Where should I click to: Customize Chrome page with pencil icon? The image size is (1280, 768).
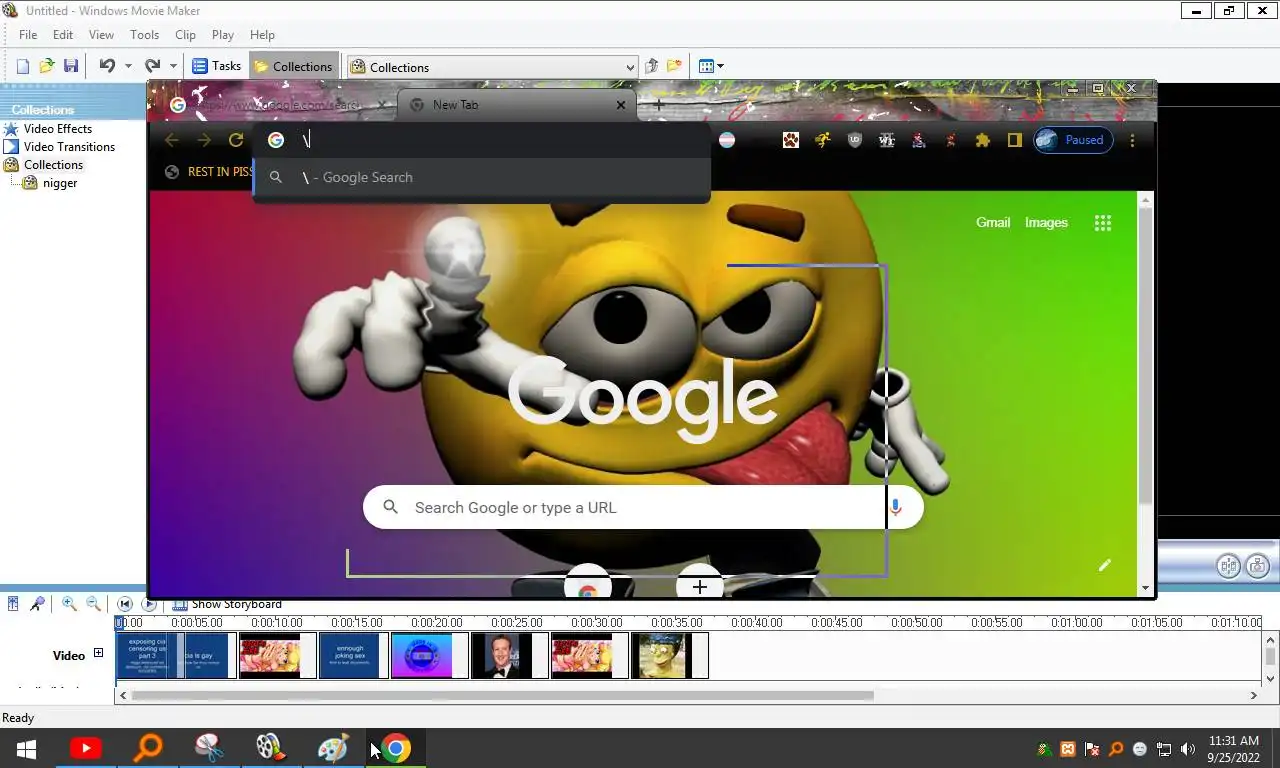1104,565
